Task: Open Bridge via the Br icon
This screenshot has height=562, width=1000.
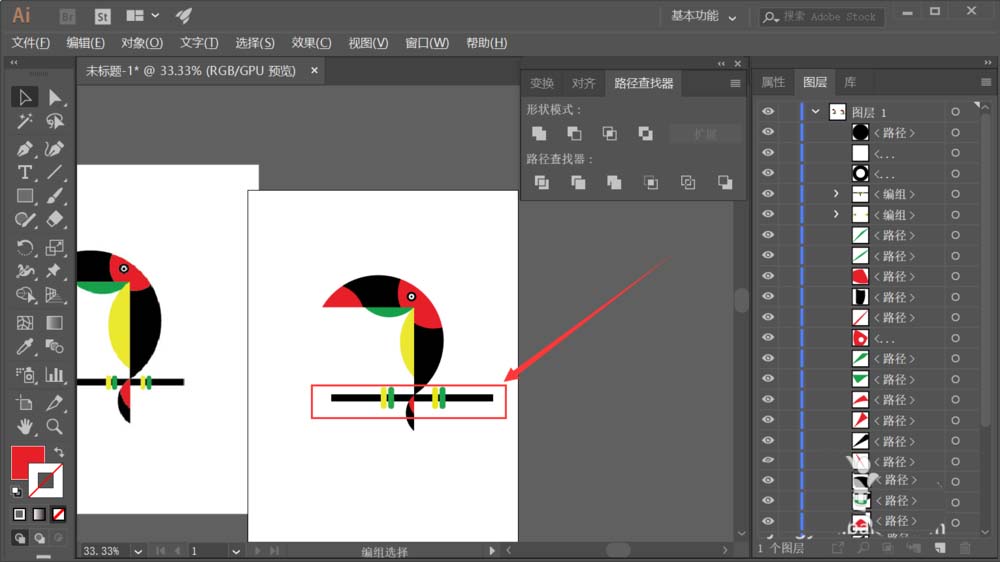Action: (x=67, y=17)
